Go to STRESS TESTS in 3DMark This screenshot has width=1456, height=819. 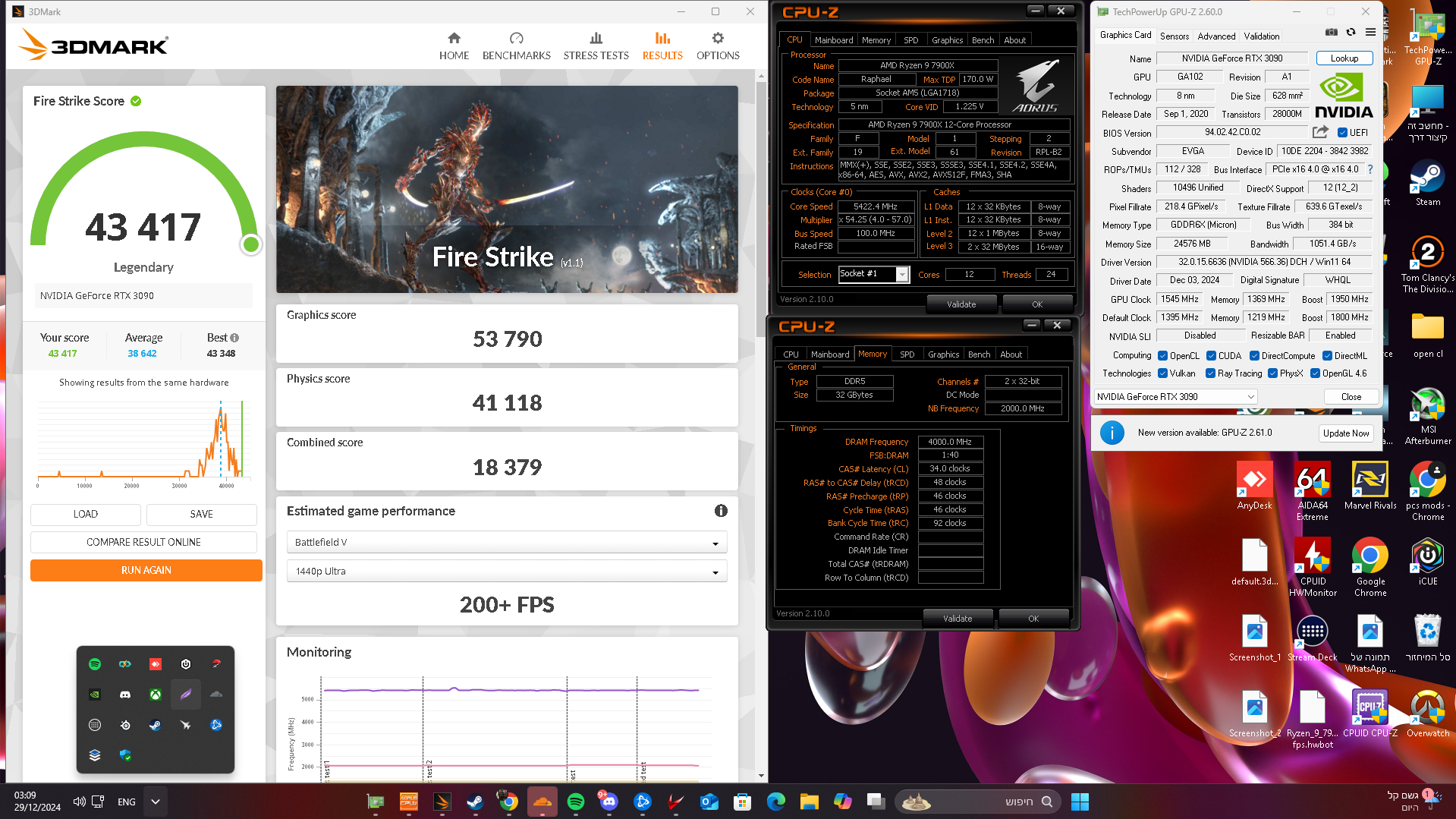tap(596, 46)
